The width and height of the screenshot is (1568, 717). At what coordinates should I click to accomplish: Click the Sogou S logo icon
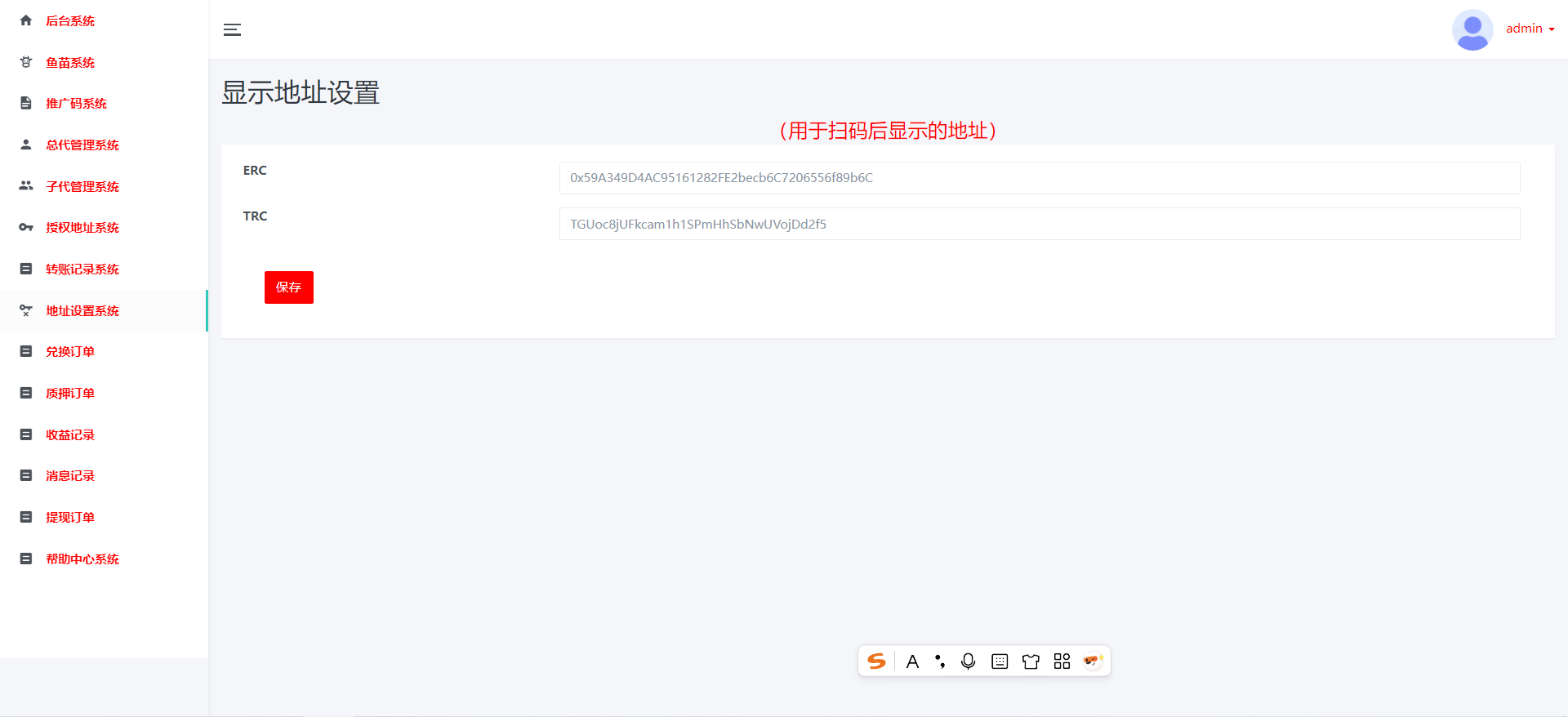point(876,661)
